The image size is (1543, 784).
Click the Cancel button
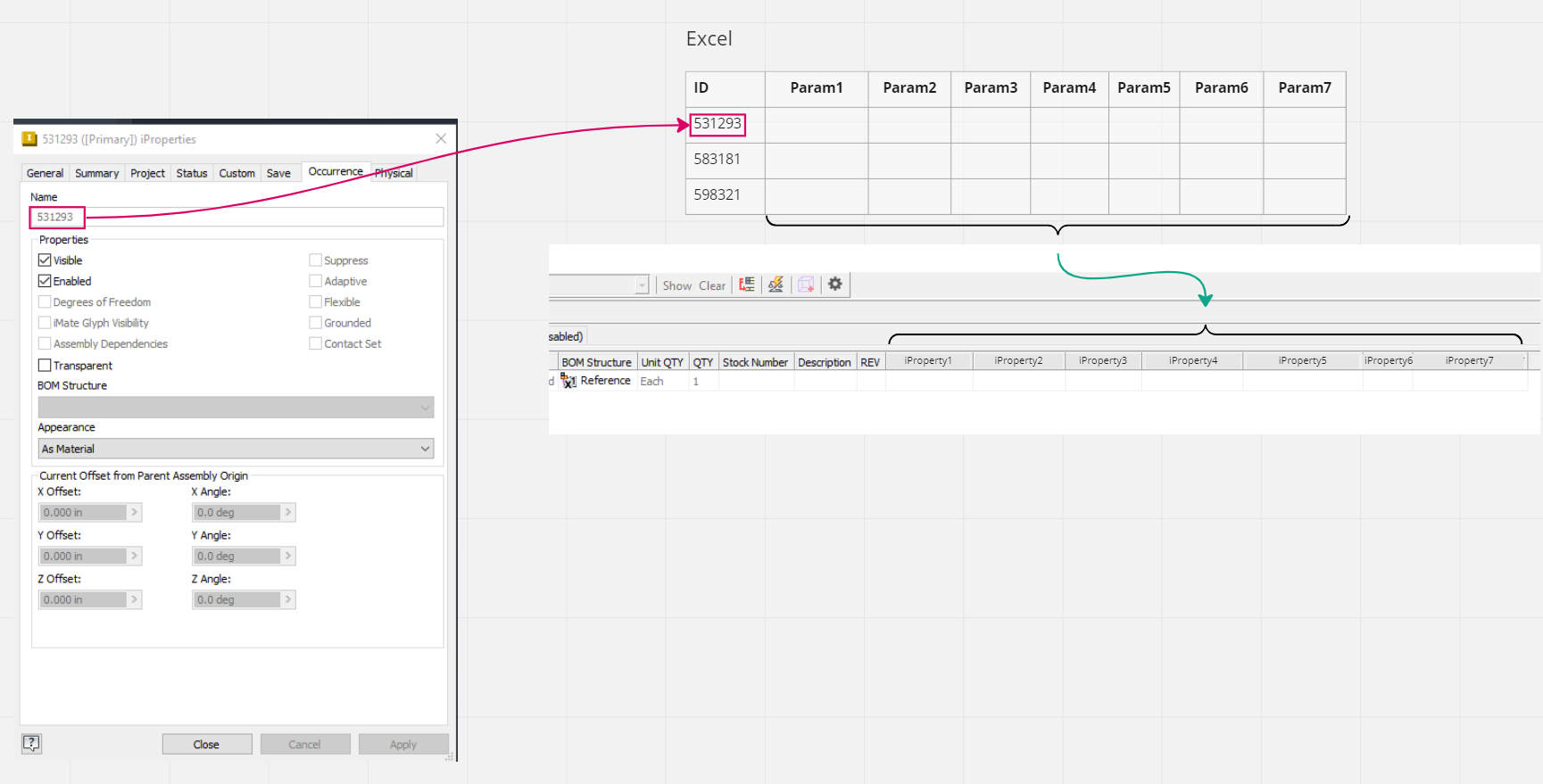tap(304, 744)
